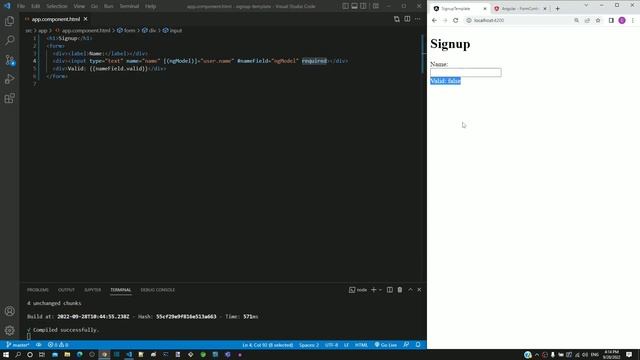Switch to the PROBLEMS panel tab
Screen dimensions: 640x360
click(x=38, y=290)
